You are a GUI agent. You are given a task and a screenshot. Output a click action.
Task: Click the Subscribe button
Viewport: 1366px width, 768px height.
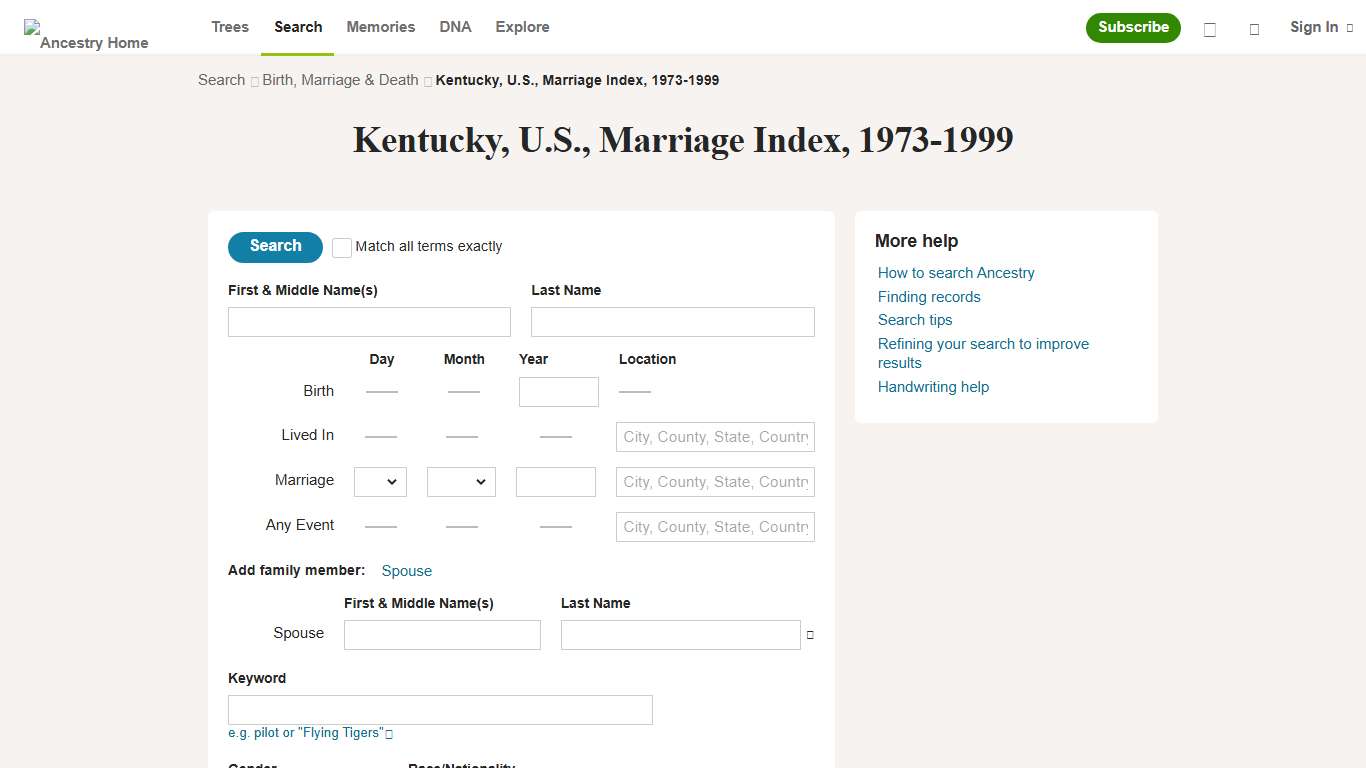pyautogui.click(x=1133, y=28)
